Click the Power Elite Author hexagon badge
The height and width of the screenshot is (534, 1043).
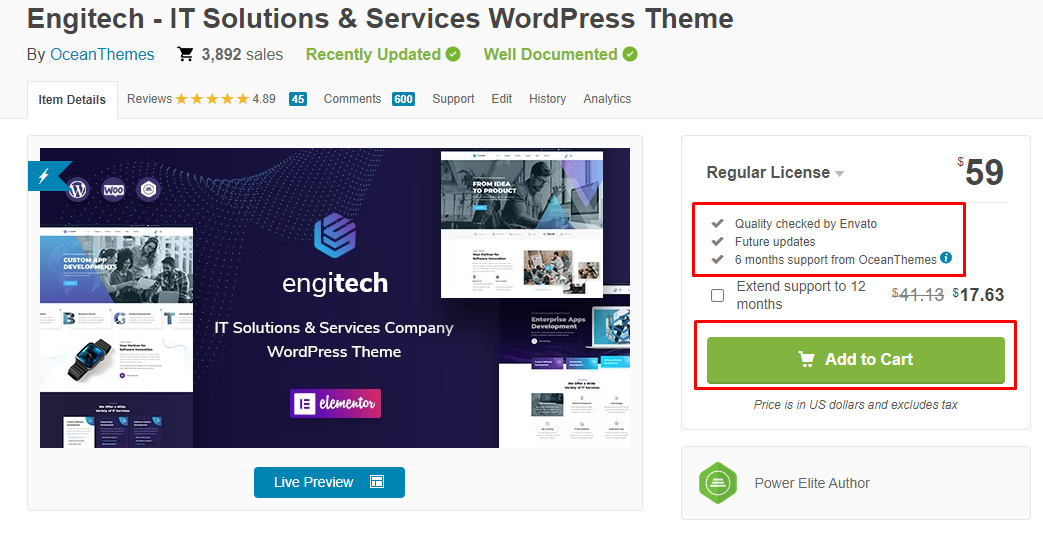[718, 483]
